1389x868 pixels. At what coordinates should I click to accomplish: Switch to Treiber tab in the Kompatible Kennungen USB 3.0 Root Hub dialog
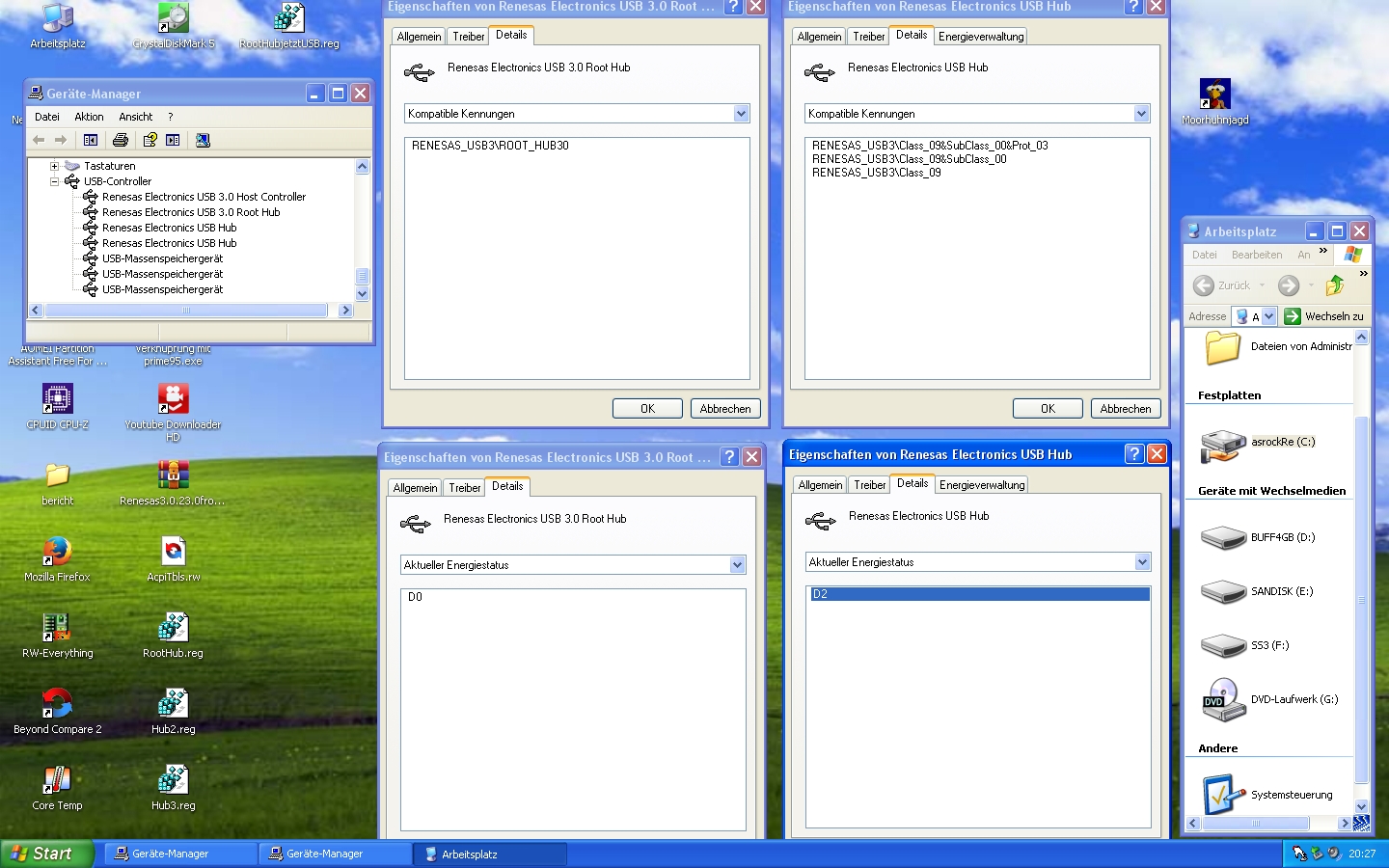(469, 37)
